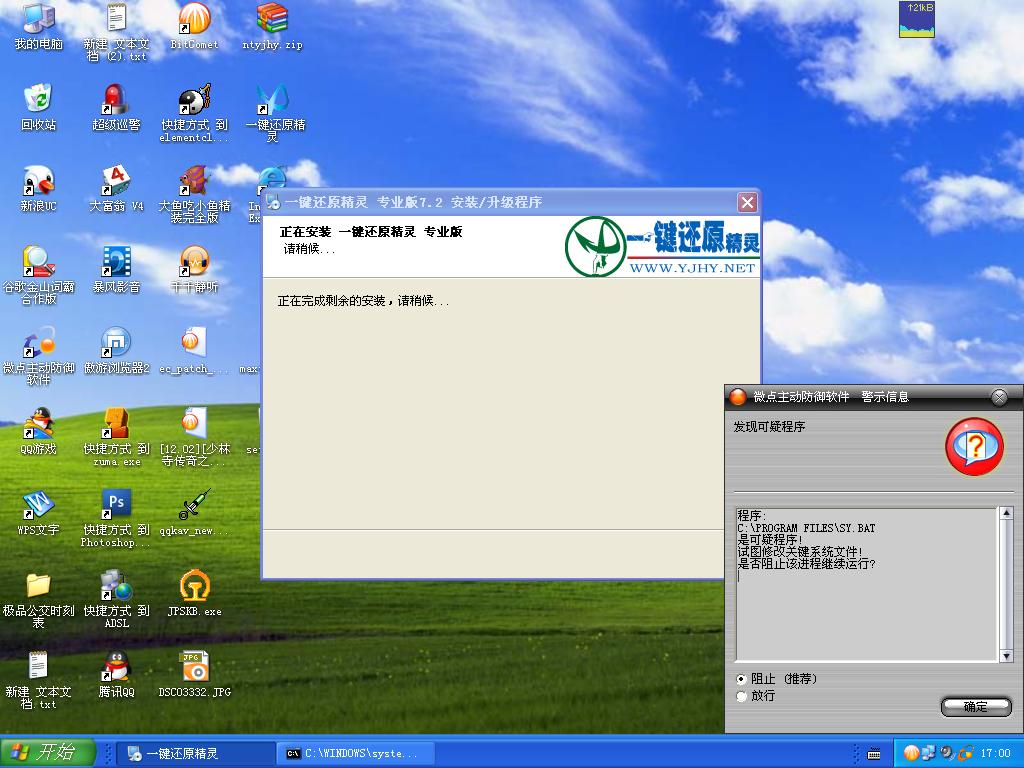
Task: Select the shortcut to zuma.exe icon
Action: tap(116, 436)
